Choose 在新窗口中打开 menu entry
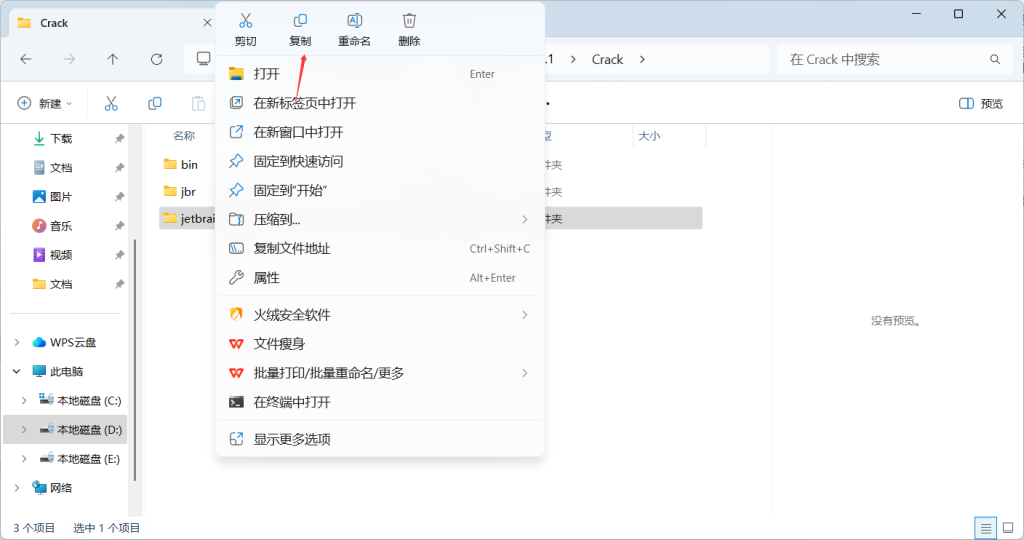Viewport: 1024px width, 540px height. pyautogui.click(x=379, y=132)
